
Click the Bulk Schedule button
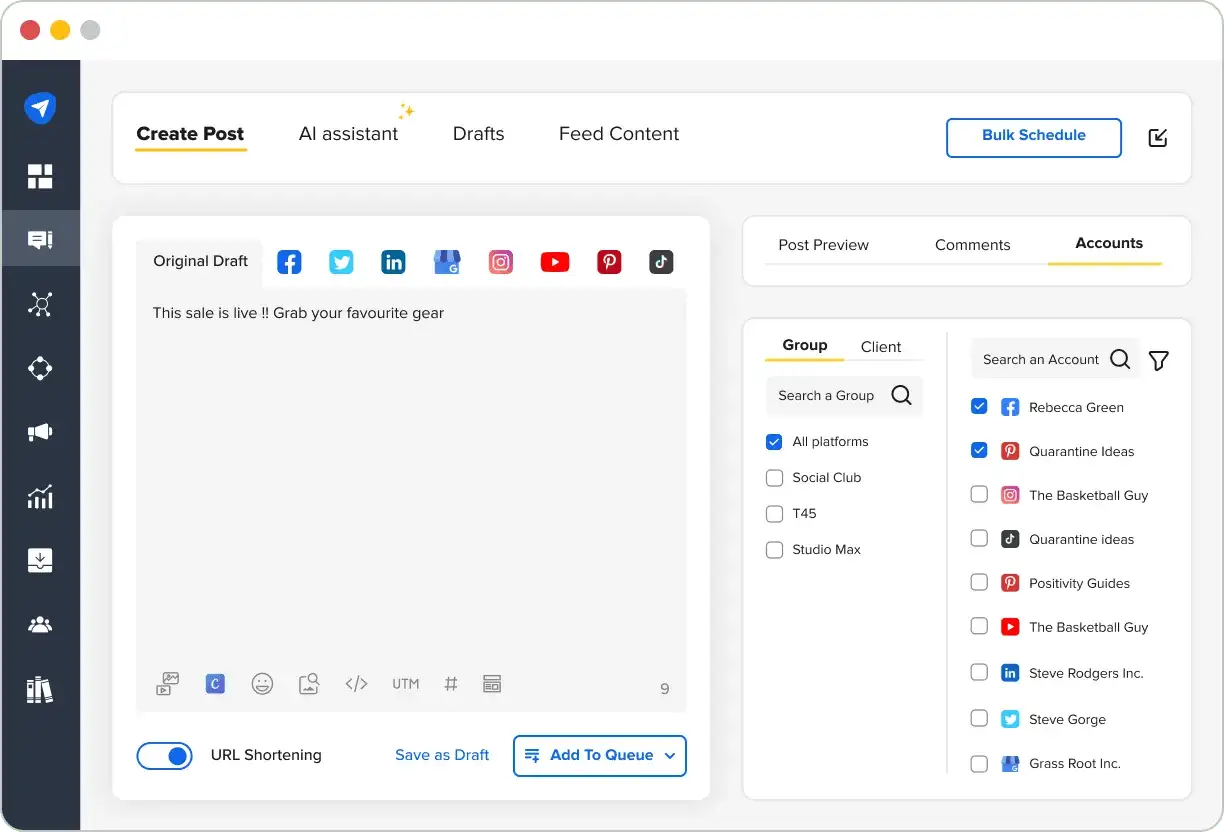click(1033, 137)
